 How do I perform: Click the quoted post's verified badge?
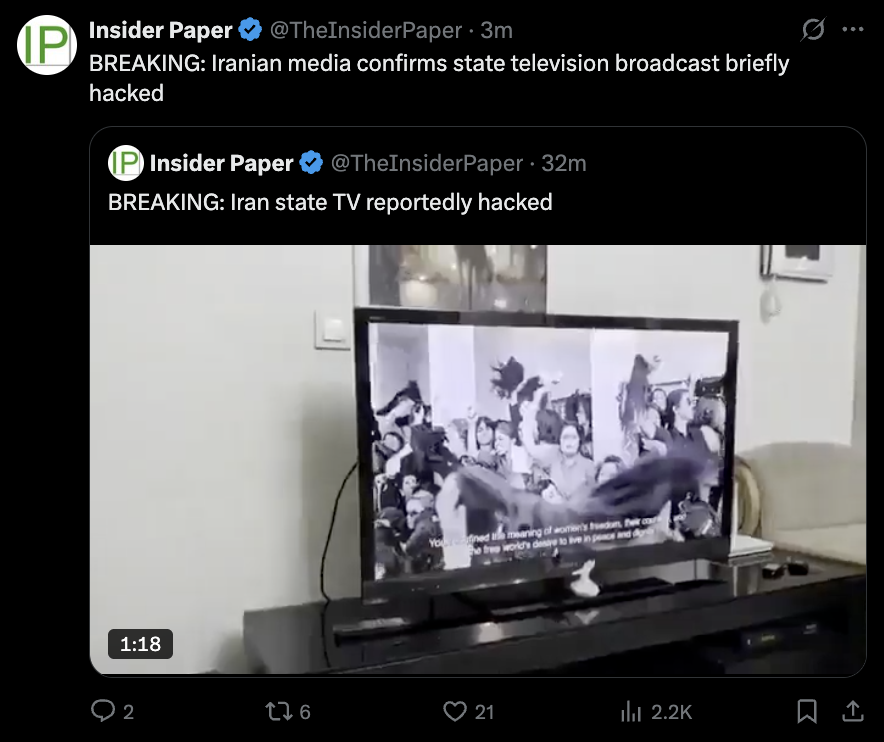[311, 163]
